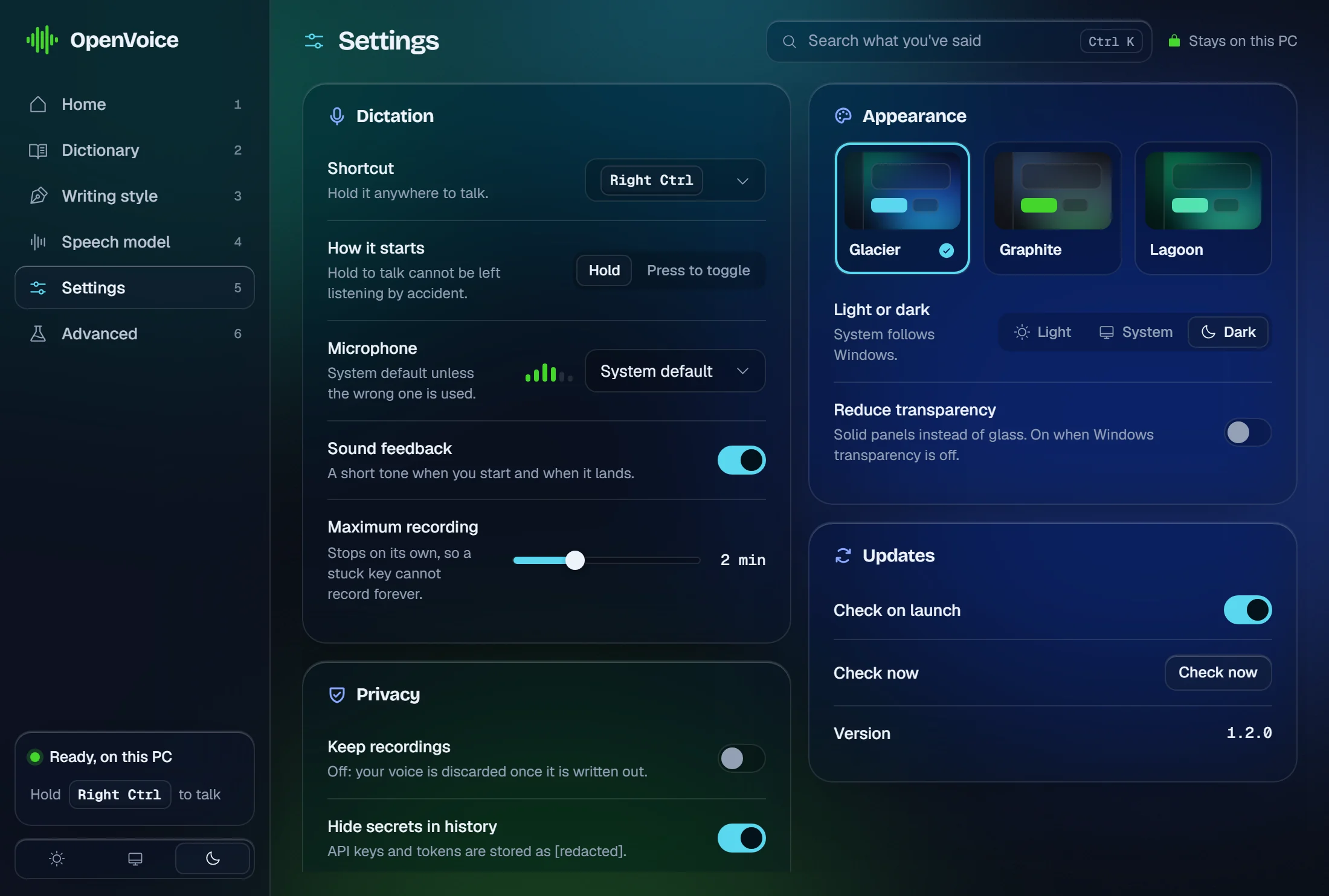The height and width of the screenshot is (896, 1329).
Task: Select the Settings nav item
Action: [135, 288]
